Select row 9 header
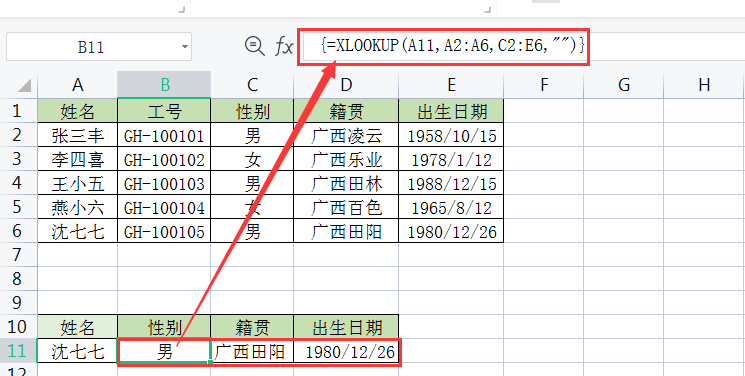This screenshot has width=745, height=376. tap(18, 302)
